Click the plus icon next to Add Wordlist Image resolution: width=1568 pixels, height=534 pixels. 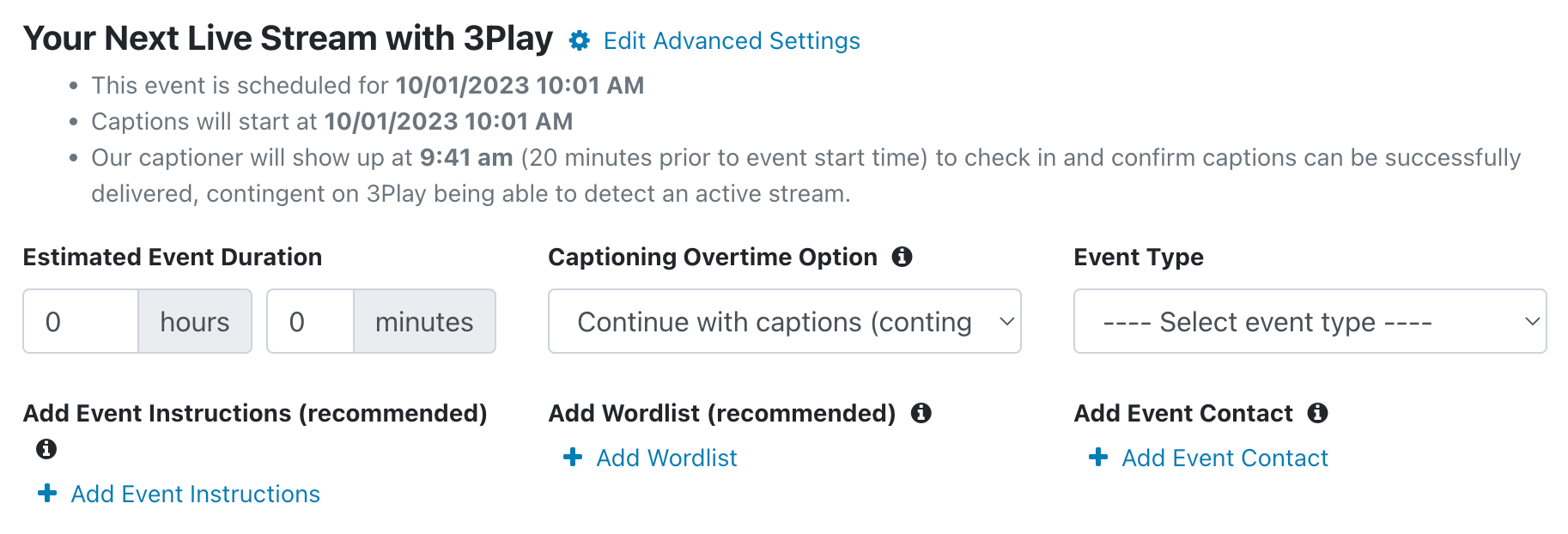coord(573,458)
